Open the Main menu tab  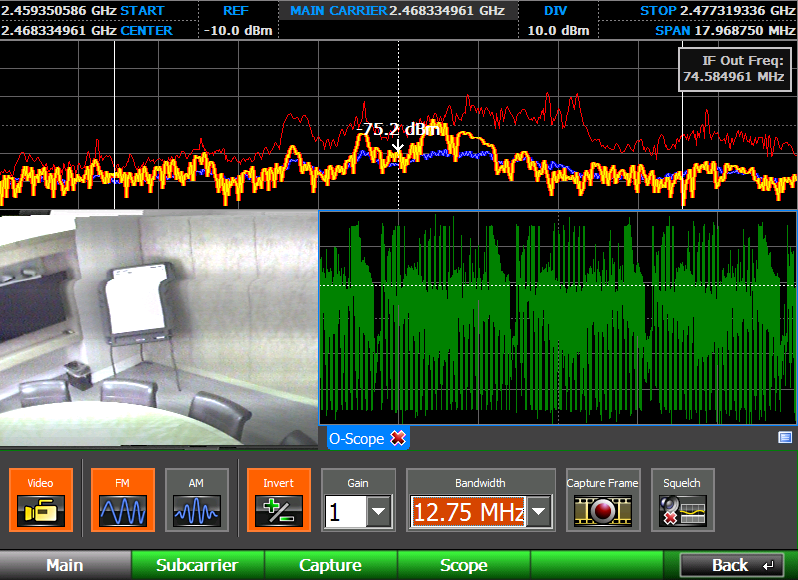pos(65,565)
